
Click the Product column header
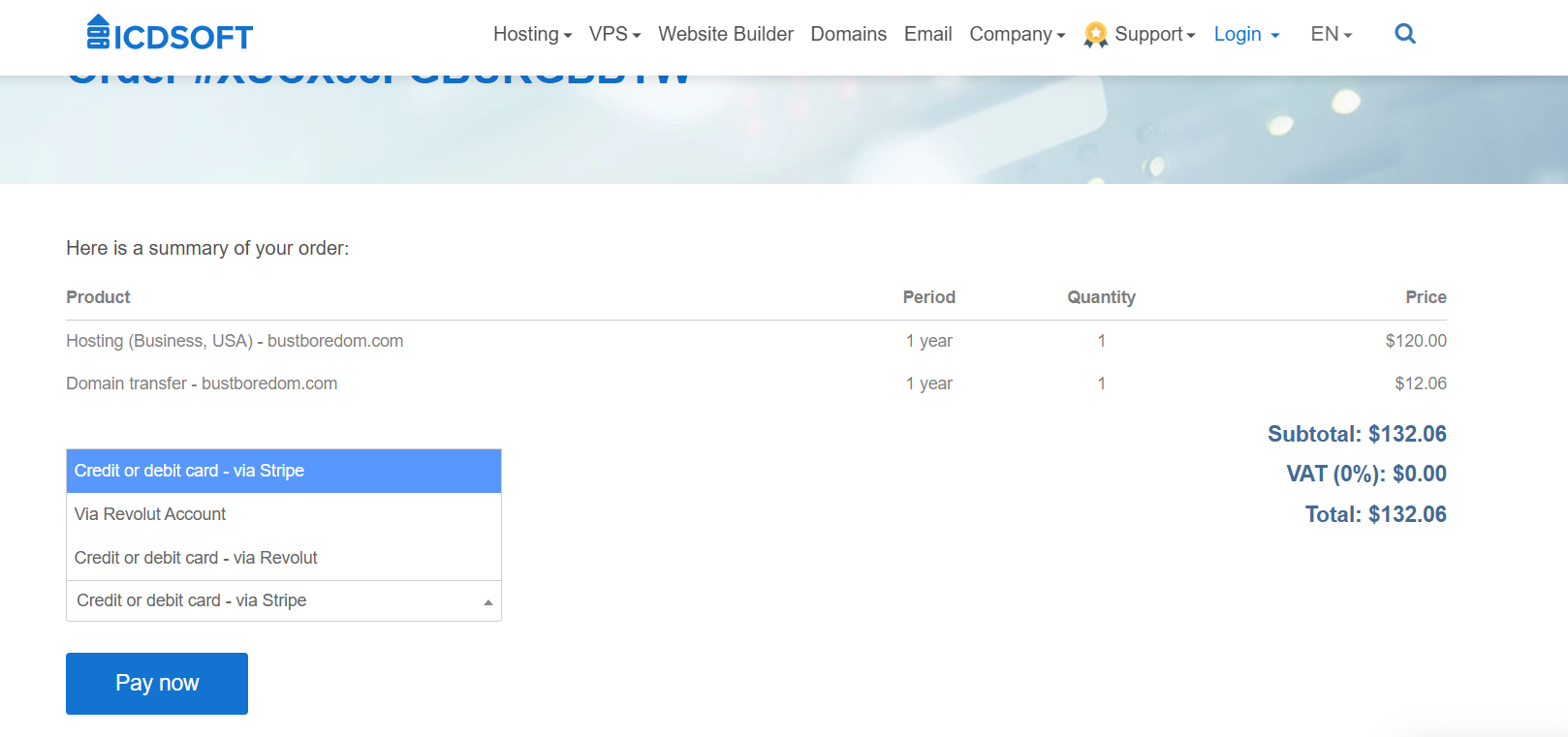(x=98, y=297)
